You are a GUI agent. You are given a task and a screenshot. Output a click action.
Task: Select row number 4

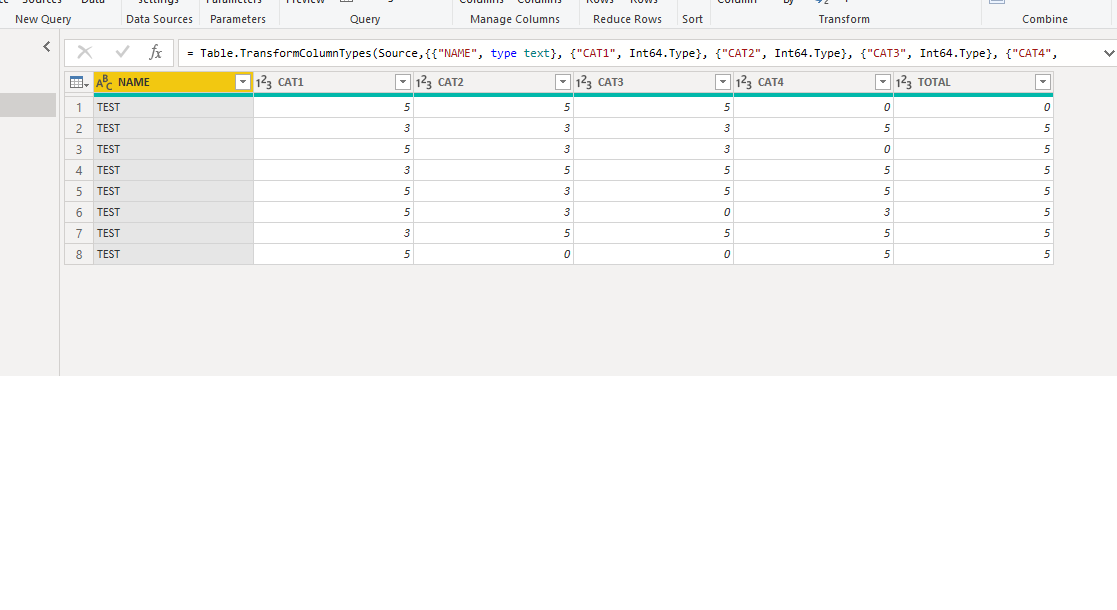(x=79, y=170)
